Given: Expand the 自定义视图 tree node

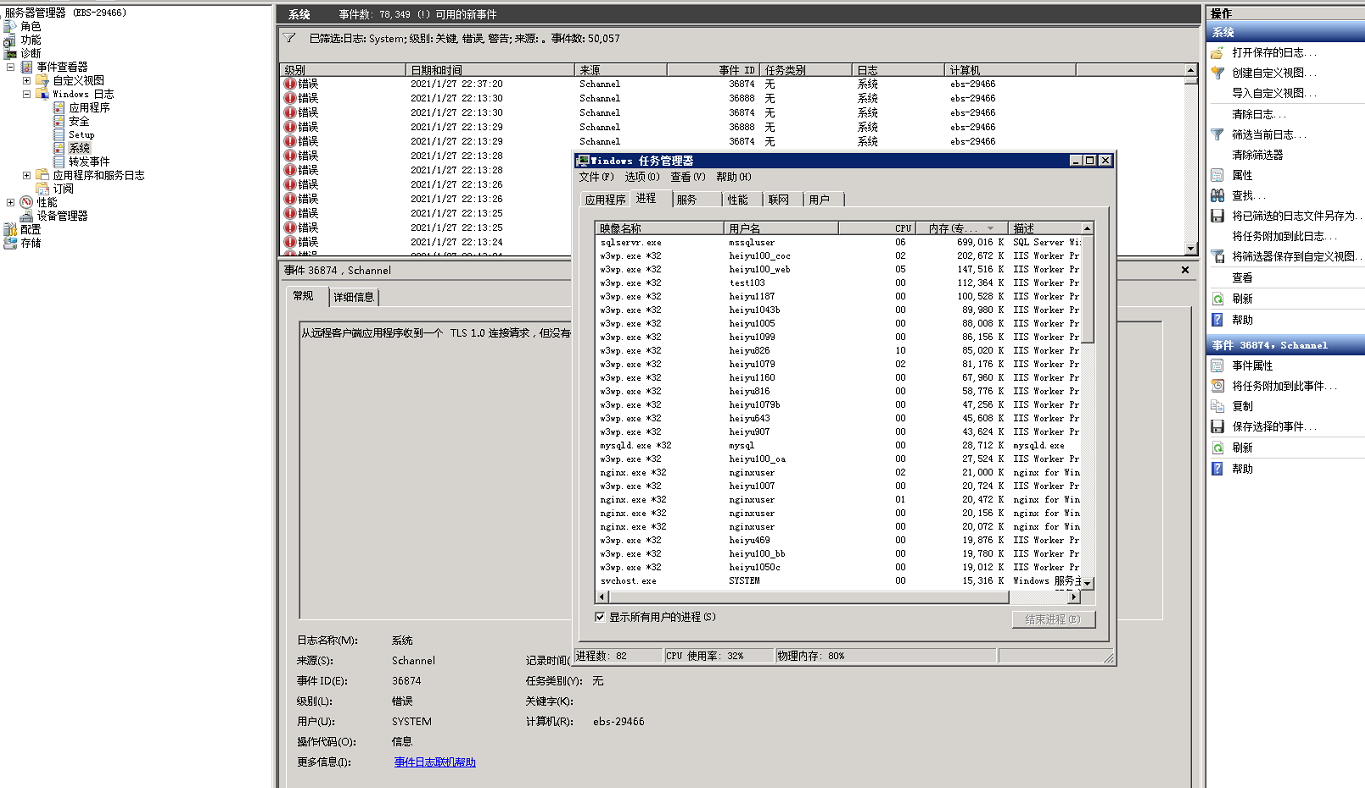Looking at the screenshot, I should 27,80.
